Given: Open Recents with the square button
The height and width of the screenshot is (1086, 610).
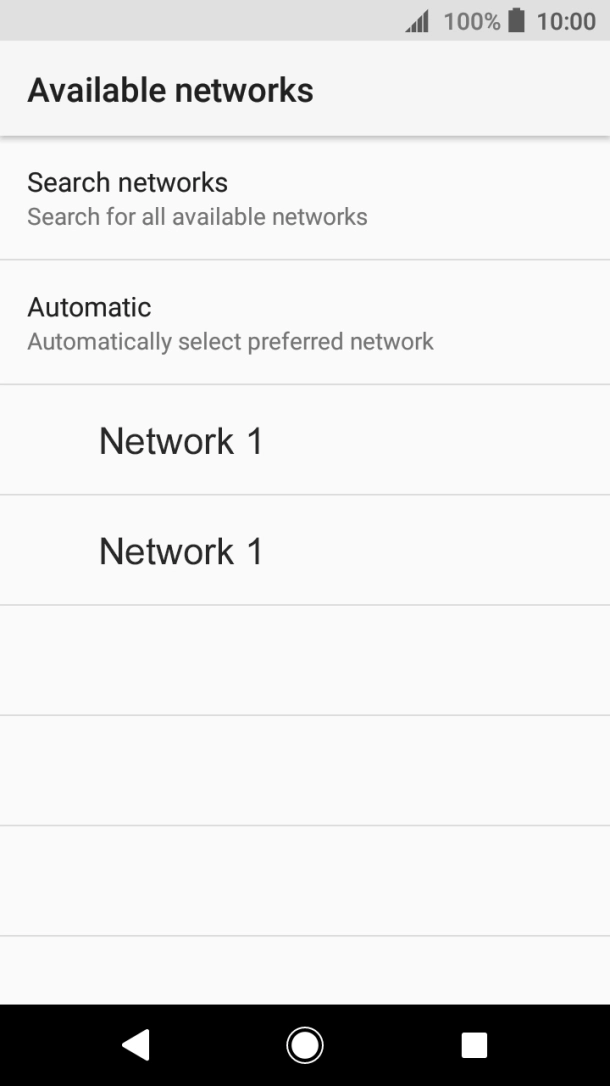Looking at the screenshot, I should pyautogui.click(x=473, y=1044).
